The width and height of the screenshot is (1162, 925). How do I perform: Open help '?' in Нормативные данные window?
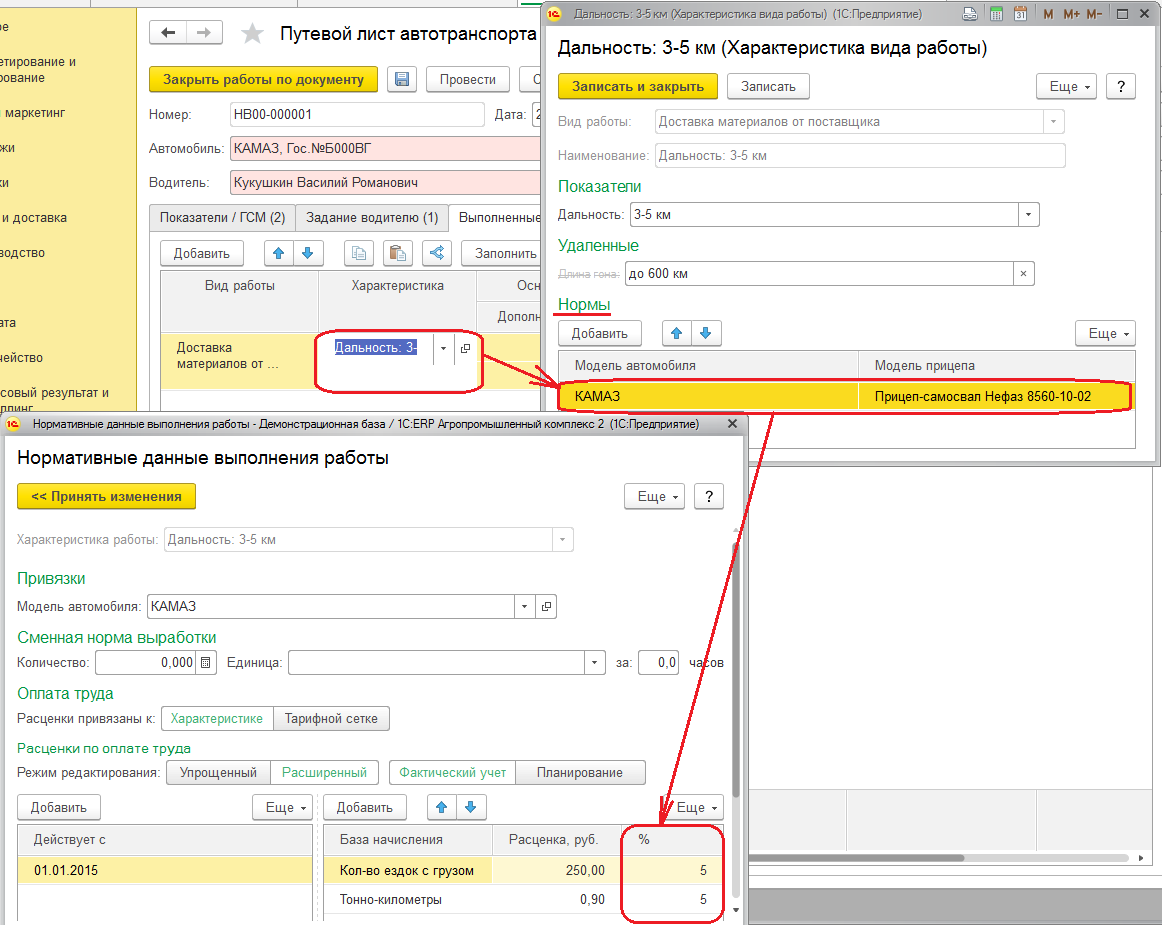(708, 497)
